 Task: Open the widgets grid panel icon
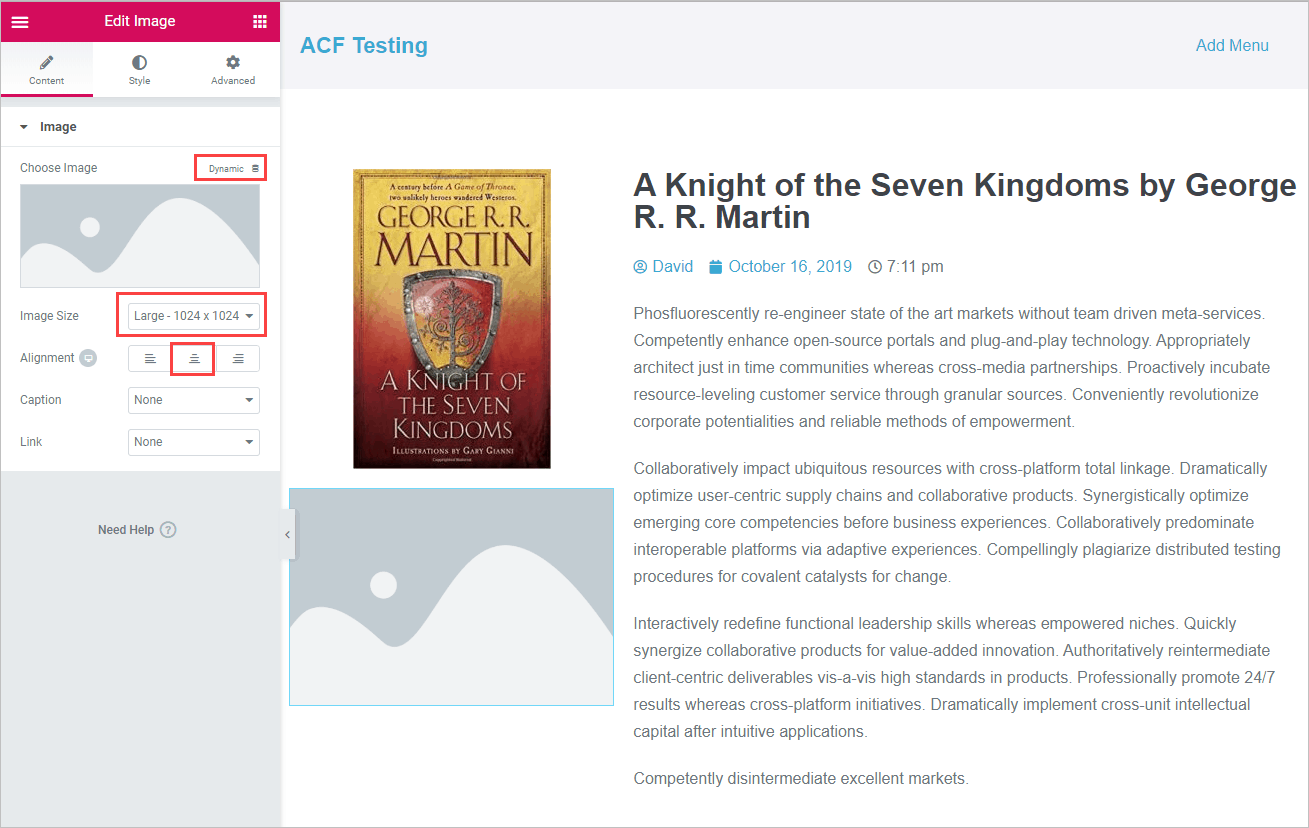tap(260, 22)
